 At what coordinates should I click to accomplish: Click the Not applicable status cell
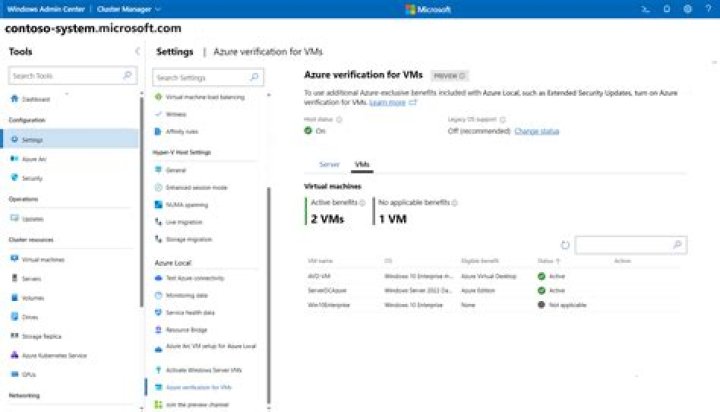(562, 305)
